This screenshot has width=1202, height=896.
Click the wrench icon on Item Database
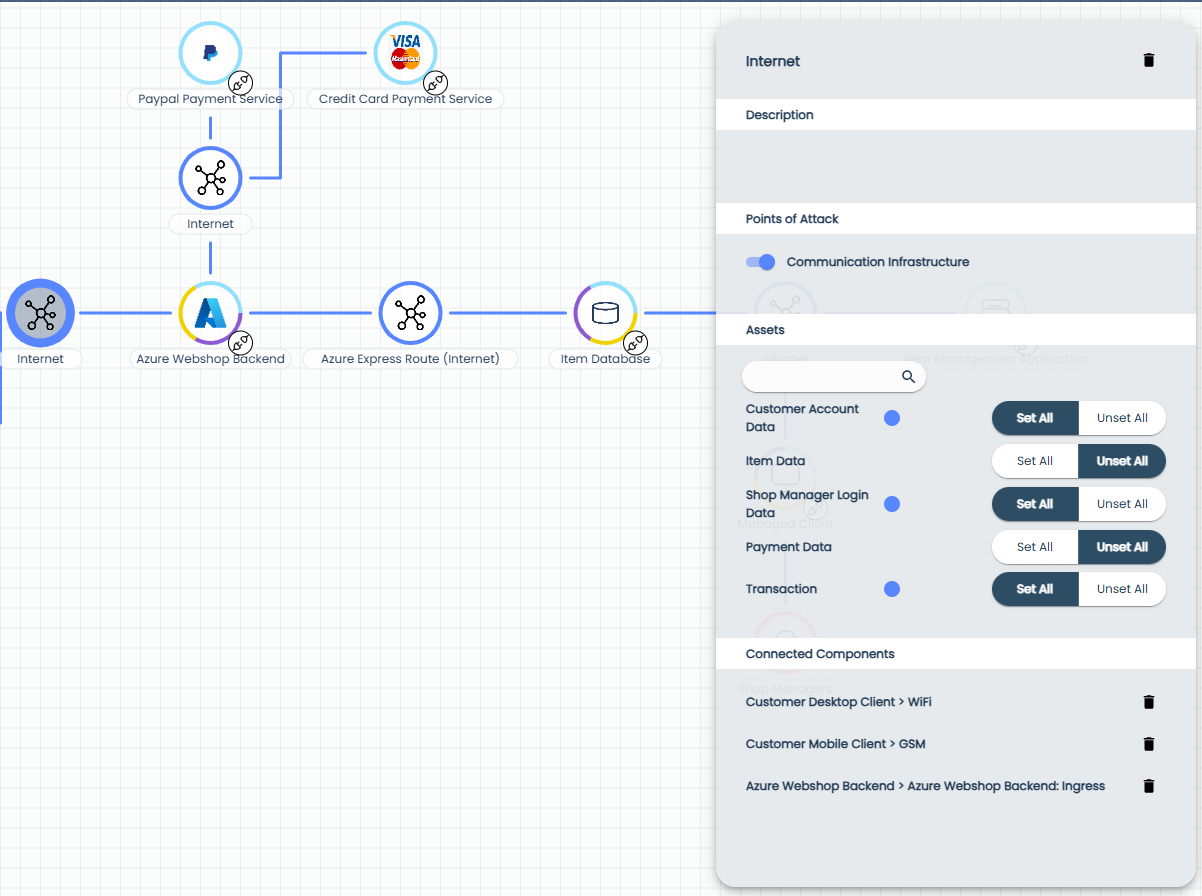pos(636,343)
